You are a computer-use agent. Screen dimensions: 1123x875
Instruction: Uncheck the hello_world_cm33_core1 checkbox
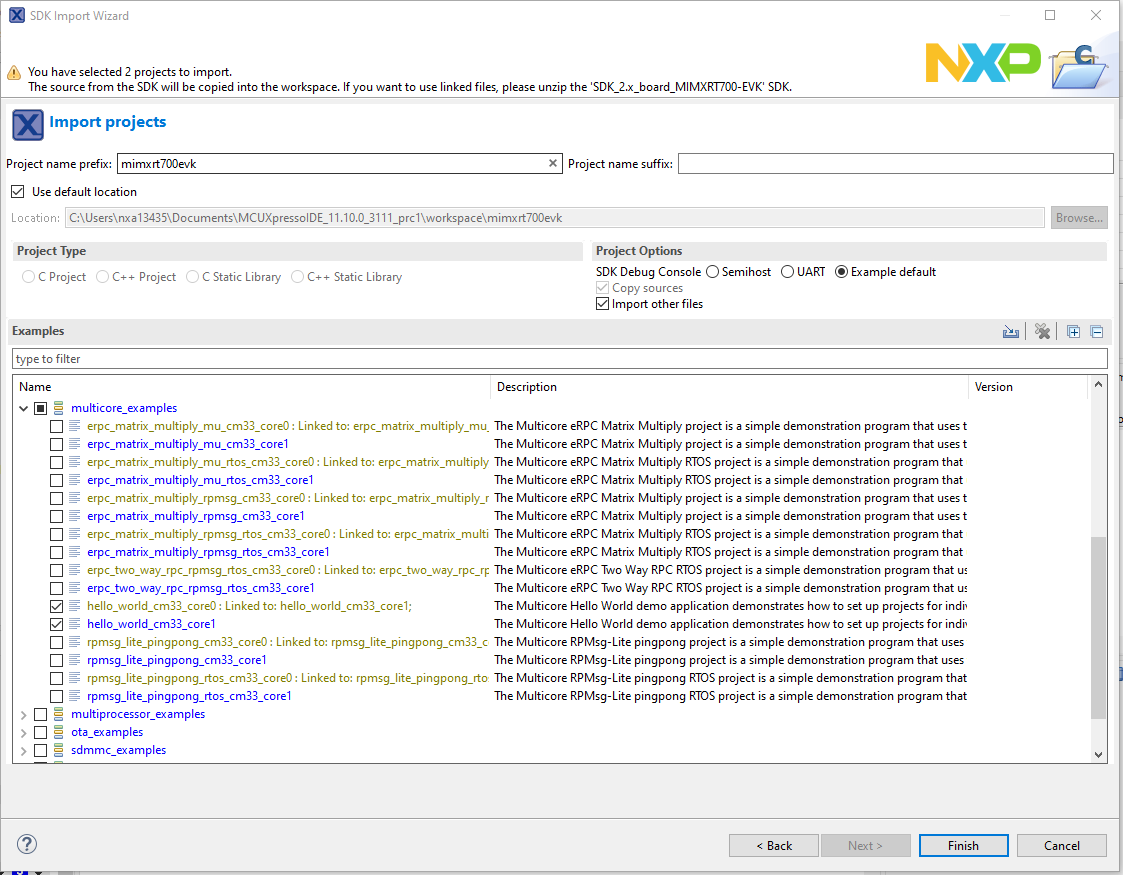click(x=57, y=624)
